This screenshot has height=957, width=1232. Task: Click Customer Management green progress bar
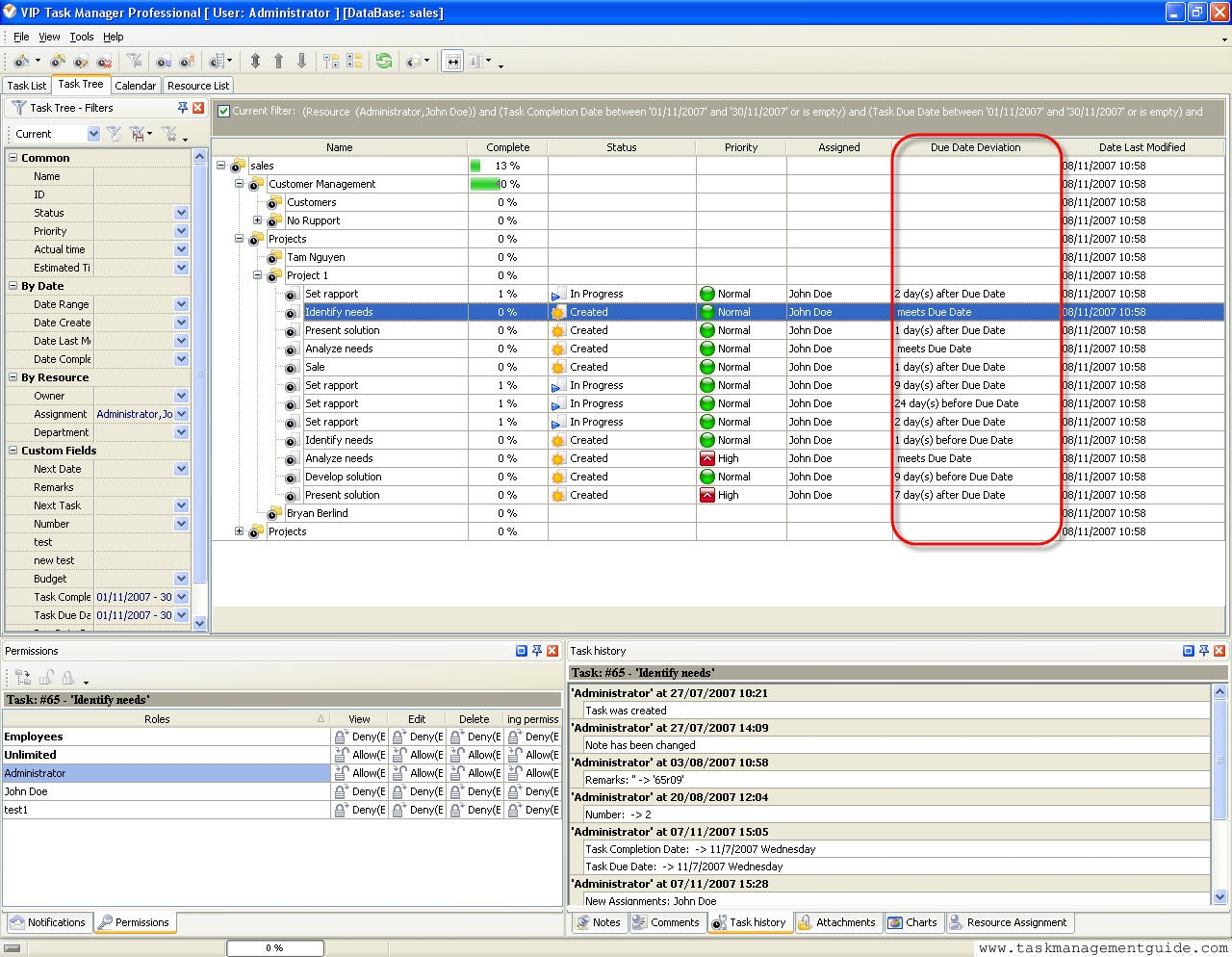[x=485, y=184]
